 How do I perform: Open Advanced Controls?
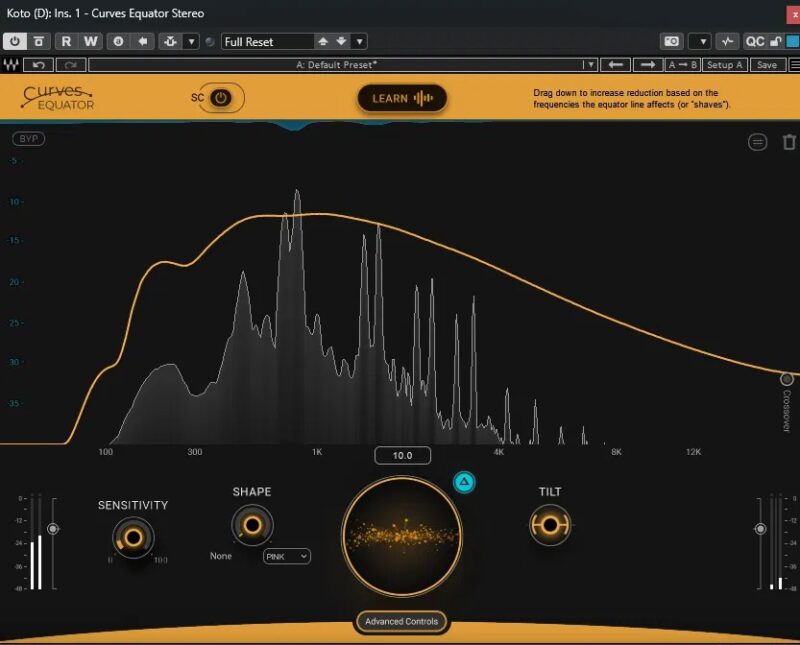pyautogui.click(x=402, y=622)
